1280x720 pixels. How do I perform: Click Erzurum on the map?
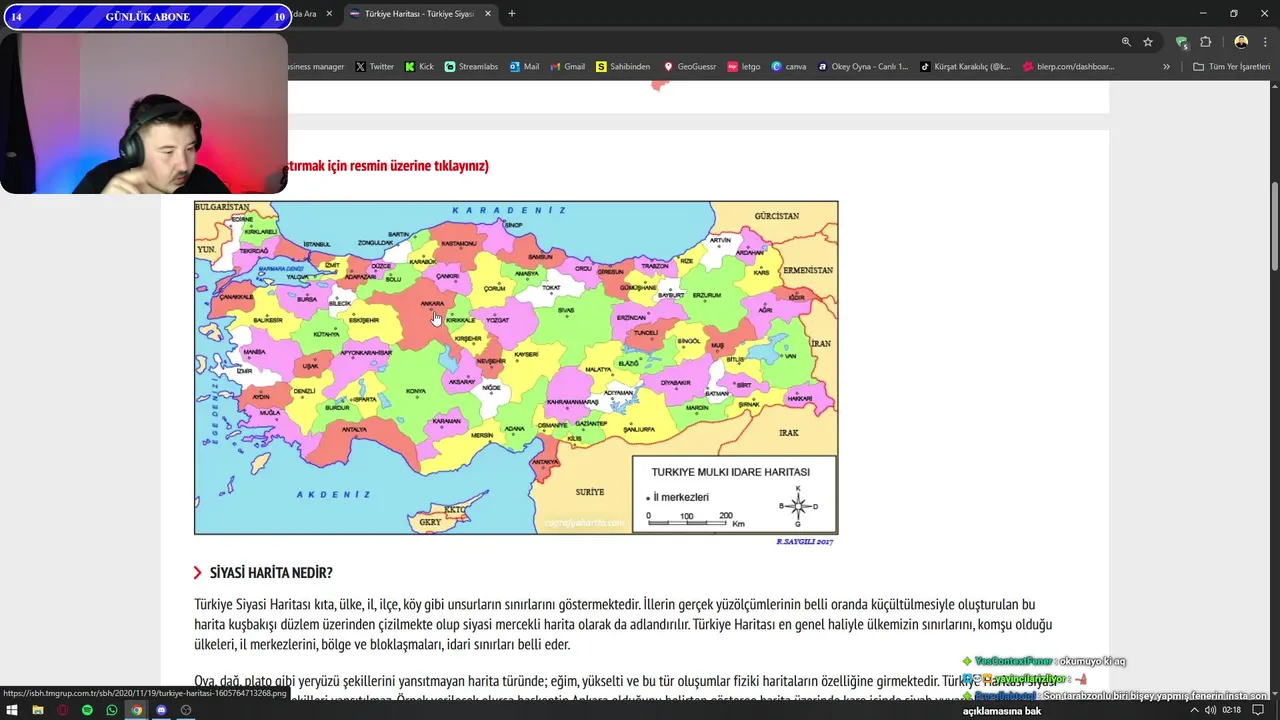[x=706, y=295]
